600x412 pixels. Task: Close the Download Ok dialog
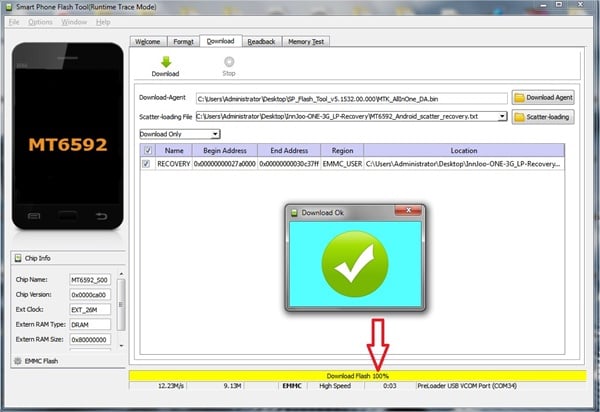(408, 210)
